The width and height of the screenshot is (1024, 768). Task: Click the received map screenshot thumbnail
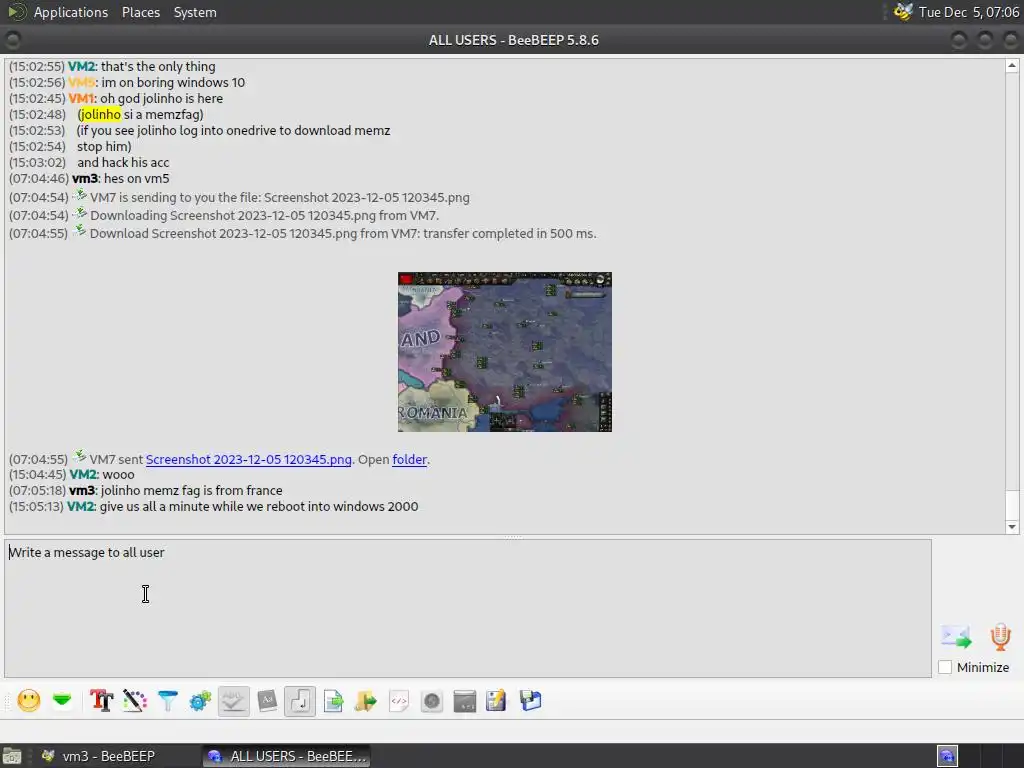tap(505, 352)
